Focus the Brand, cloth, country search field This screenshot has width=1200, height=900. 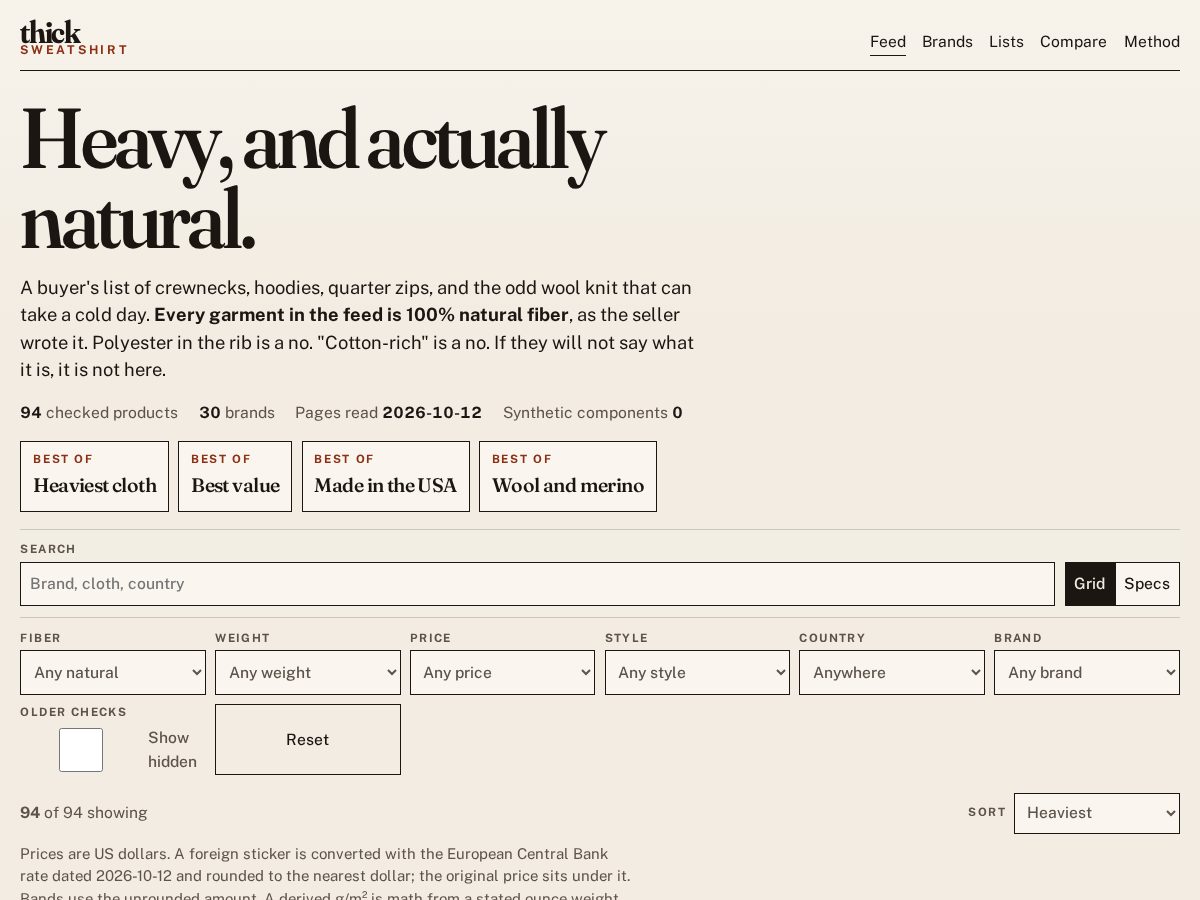(x=537, y=584)
